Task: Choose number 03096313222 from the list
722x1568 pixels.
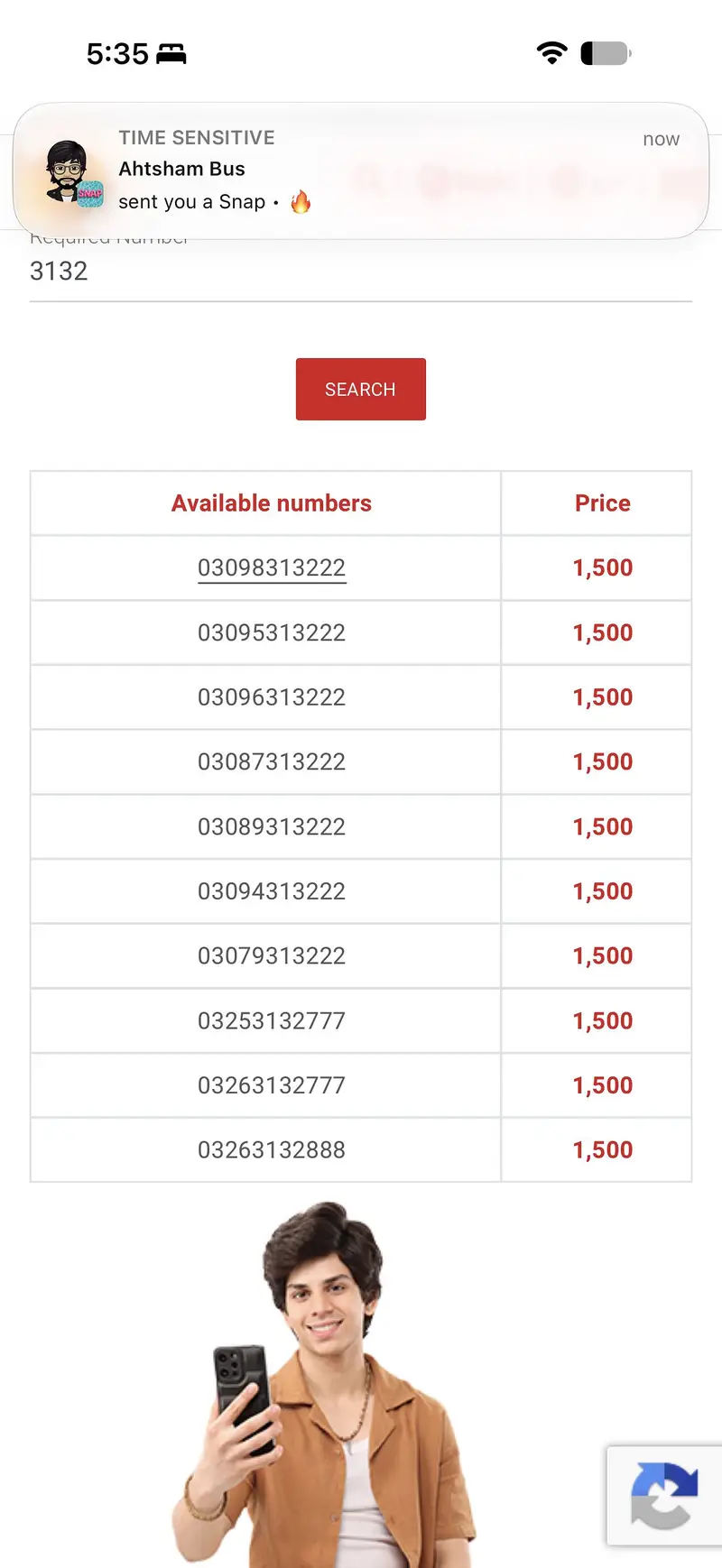Action: [272, 697]
